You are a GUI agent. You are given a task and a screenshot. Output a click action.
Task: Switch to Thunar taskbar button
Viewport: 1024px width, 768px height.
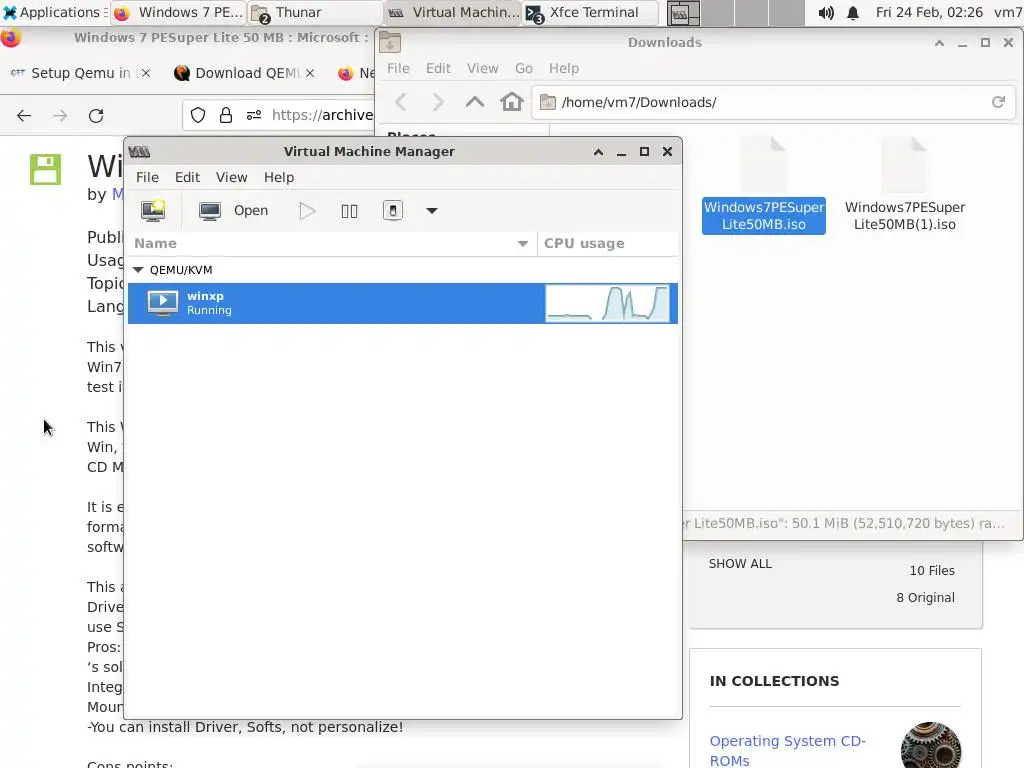coord(315,12)
